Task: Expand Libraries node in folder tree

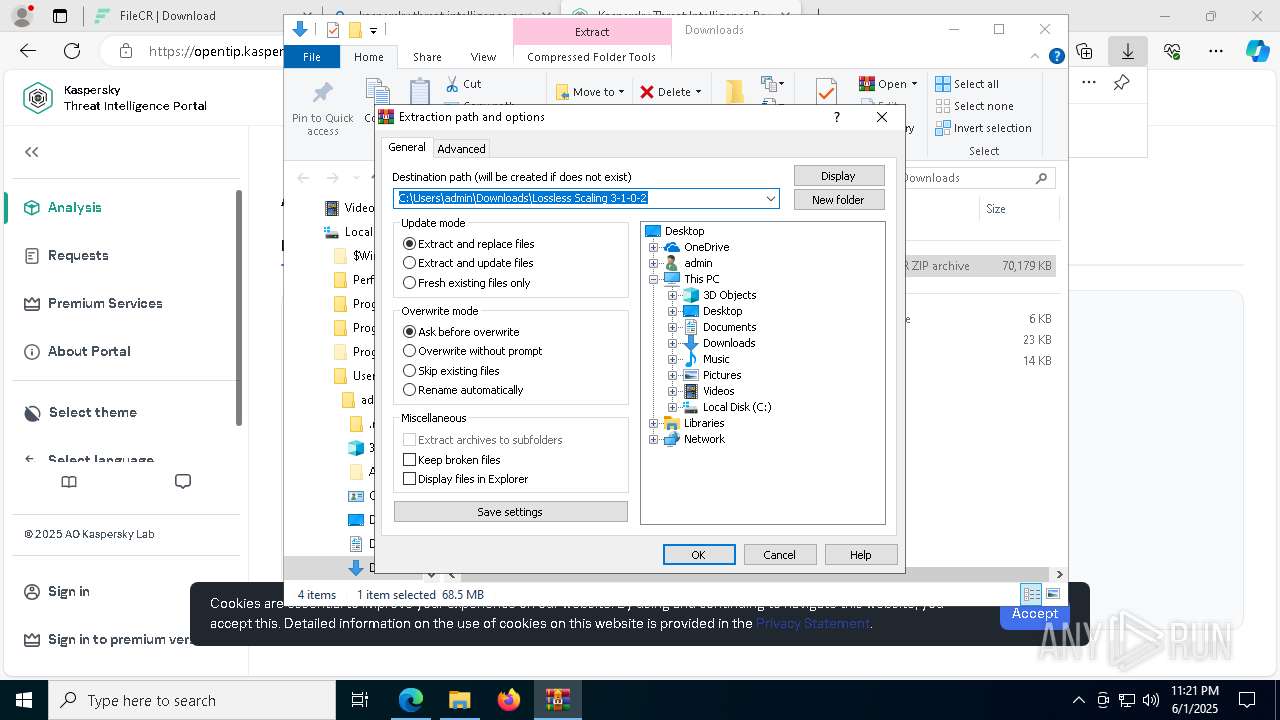Action: (x=654, y=423)
